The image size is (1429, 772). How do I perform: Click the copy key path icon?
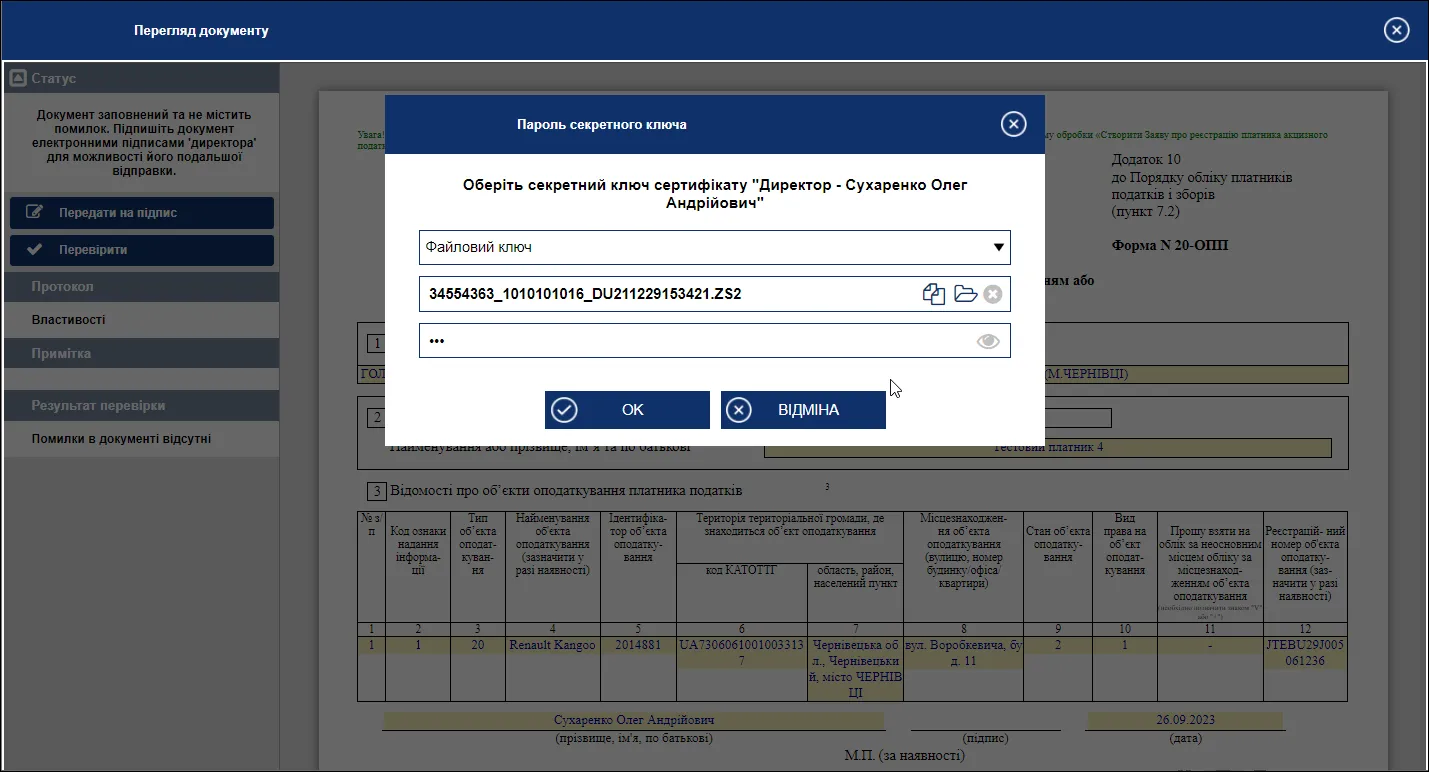pos(934,294)
